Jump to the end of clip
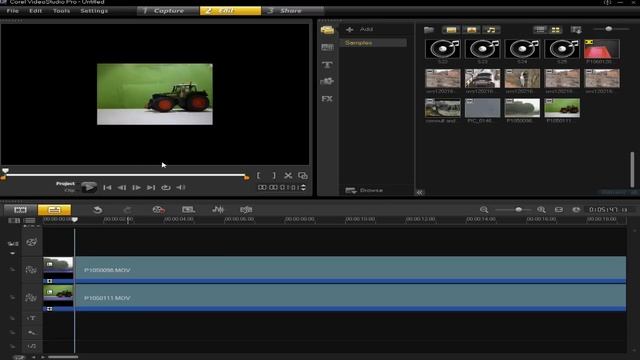Image resolution: width=640 pixels, height=360 pixels. tap(151, 187)
